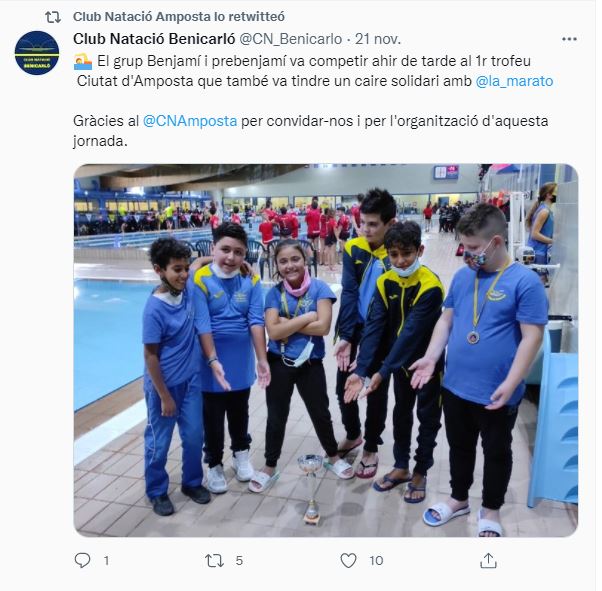Screen dimensions: 602x591
Task: Click the retweet count number 5
Action: pyautogui.click(x=239, y=561)
